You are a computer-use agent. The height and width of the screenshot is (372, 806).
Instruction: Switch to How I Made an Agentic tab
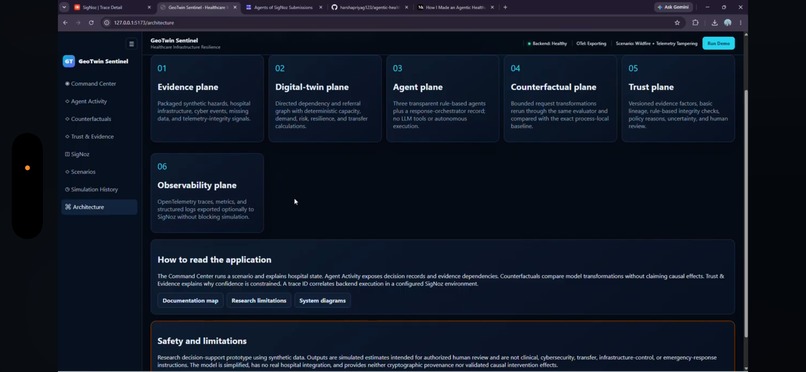[454, 7]
